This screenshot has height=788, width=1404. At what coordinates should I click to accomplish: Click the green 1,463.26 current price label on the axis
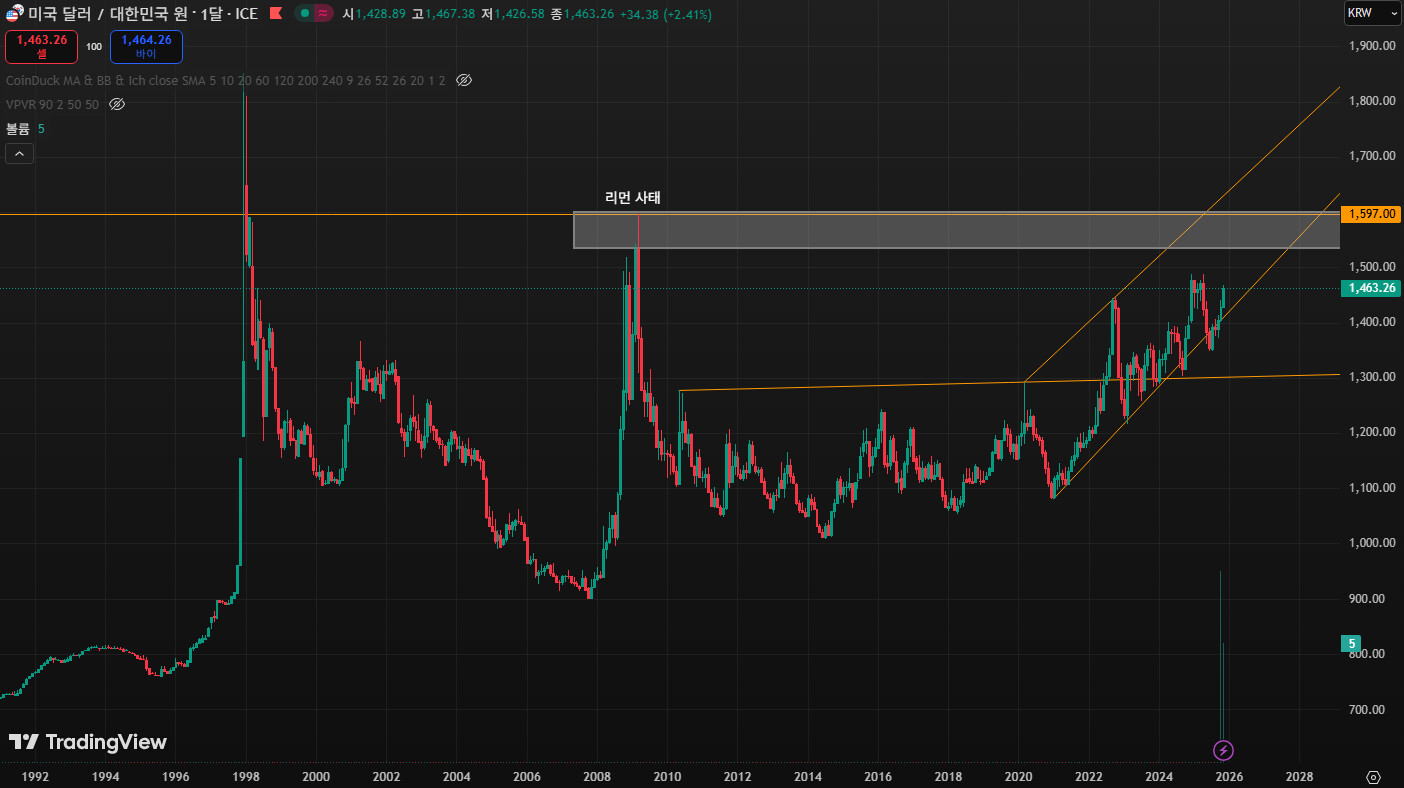[x=1371, y=288]
